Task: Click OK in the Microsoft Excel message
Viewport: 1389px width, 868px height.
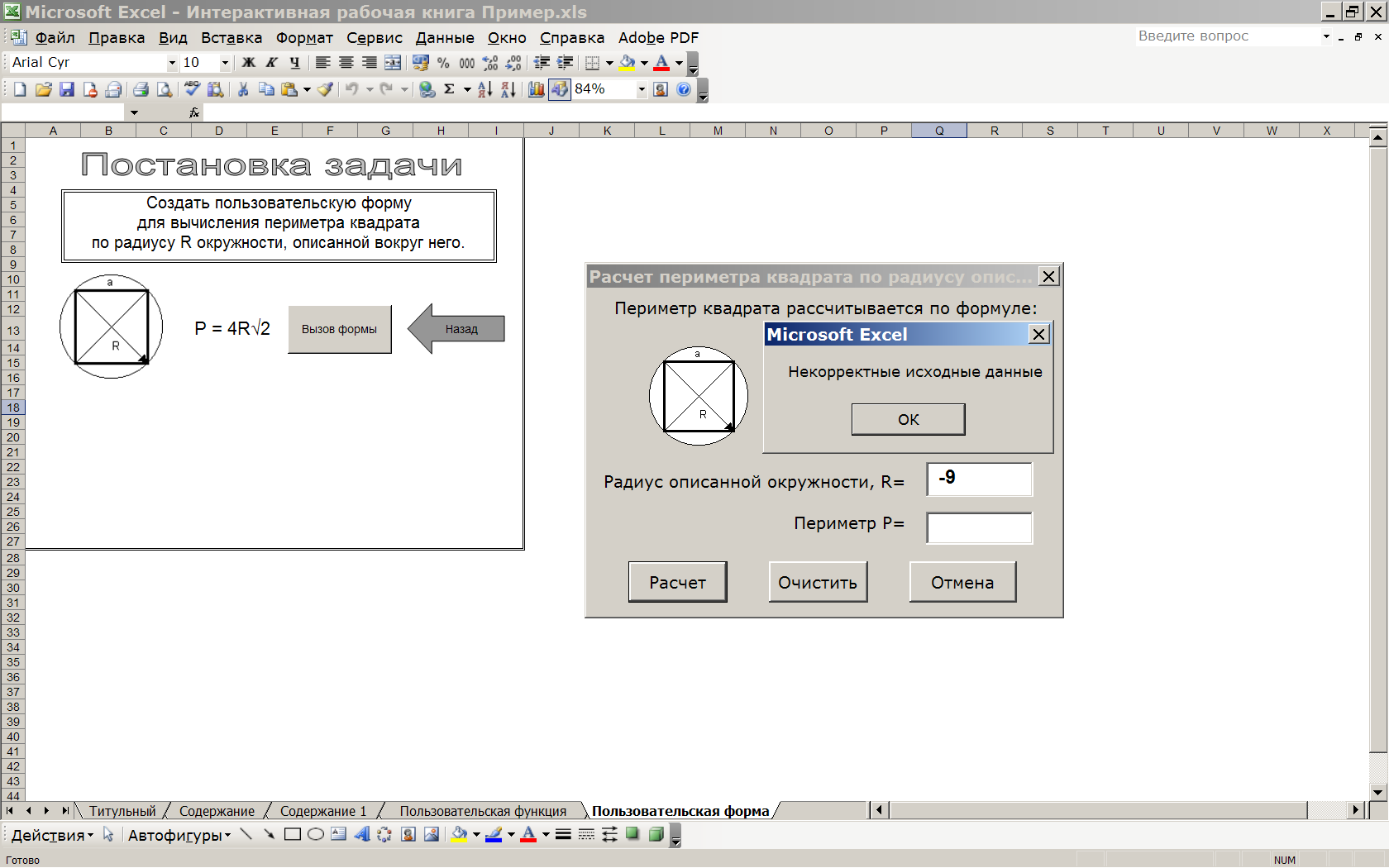Action: pyautogui.click(x=908, y=419)
